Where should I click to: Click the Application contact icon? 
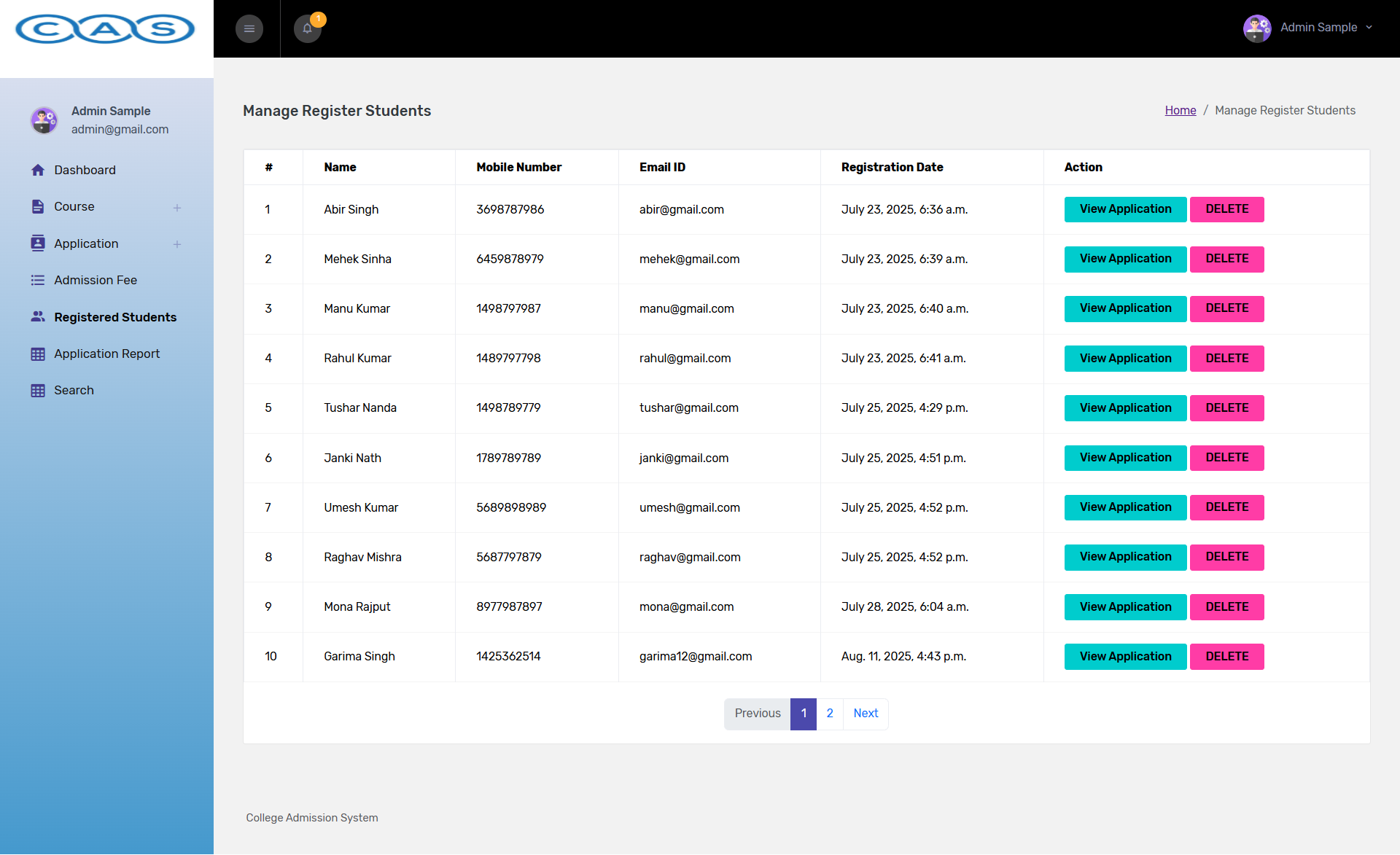[38, 243]
